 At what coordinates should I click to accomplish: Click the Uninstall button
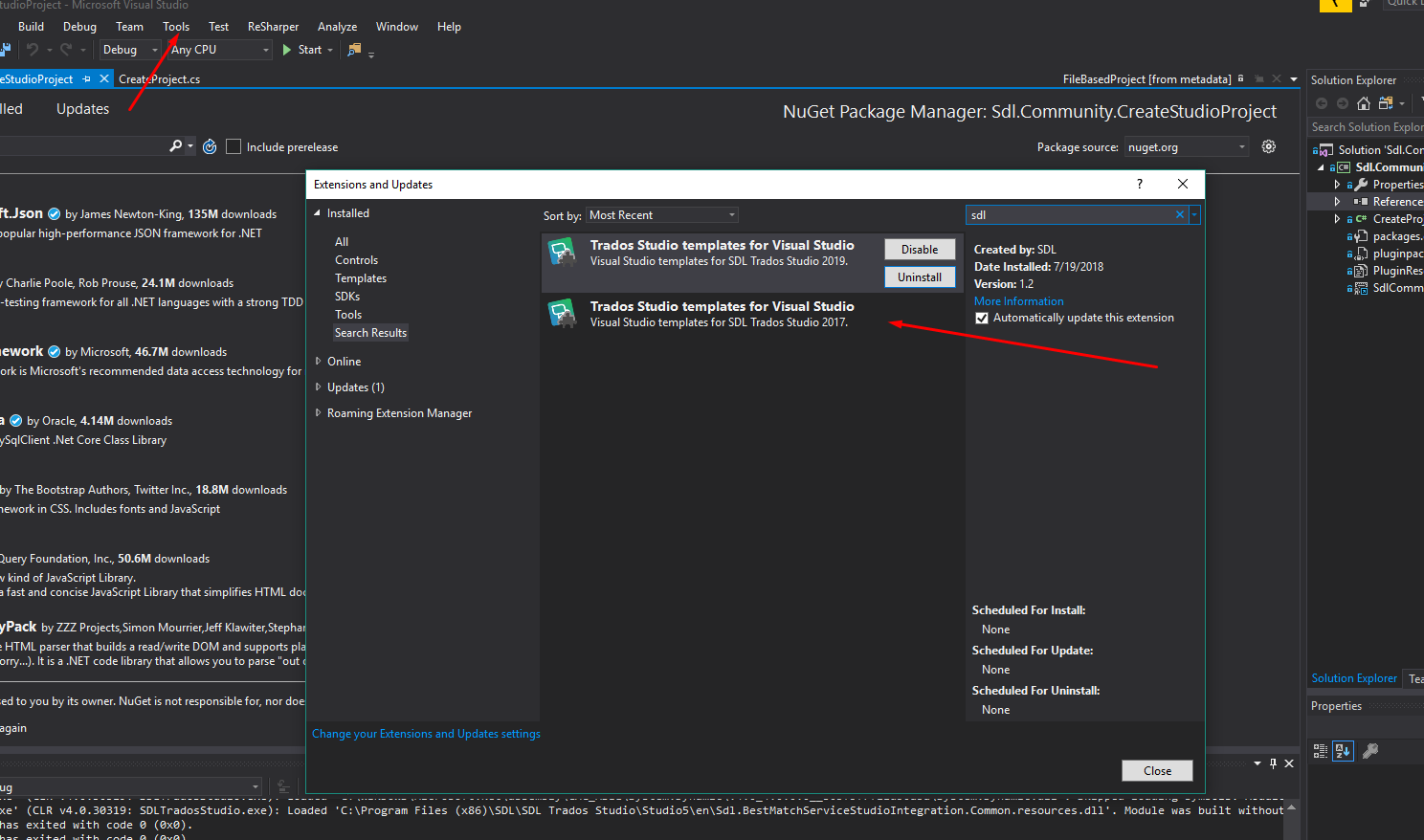[920, 277]
